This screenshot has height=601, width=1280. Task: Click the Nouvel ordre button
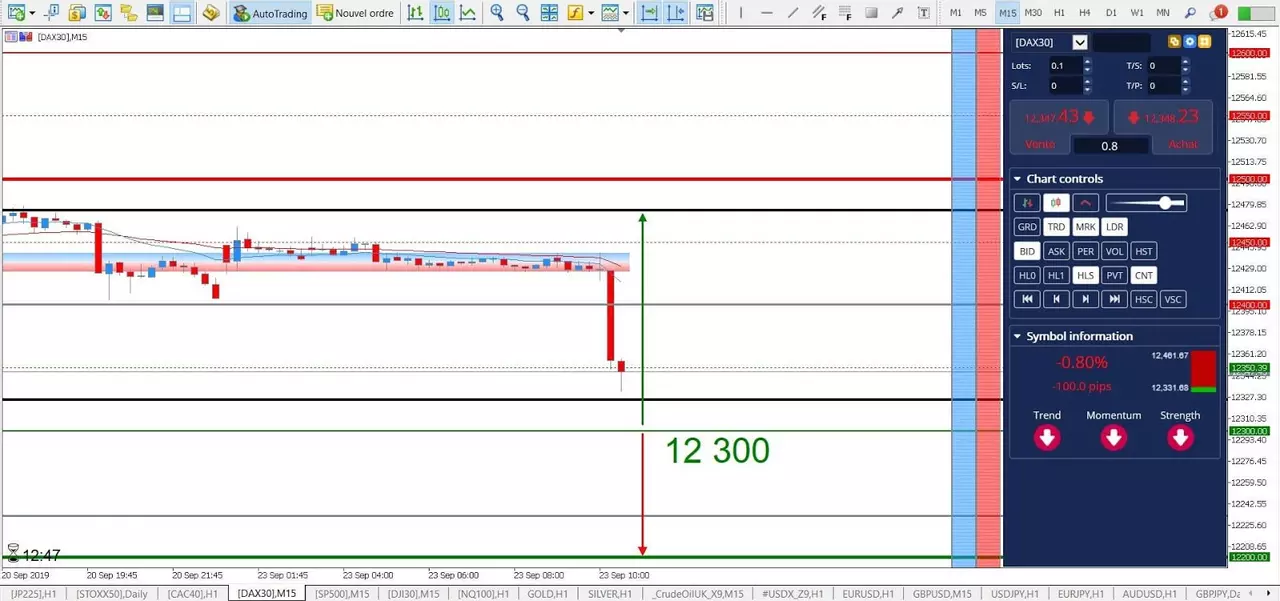pyautogui.click(x=355, y=13)
